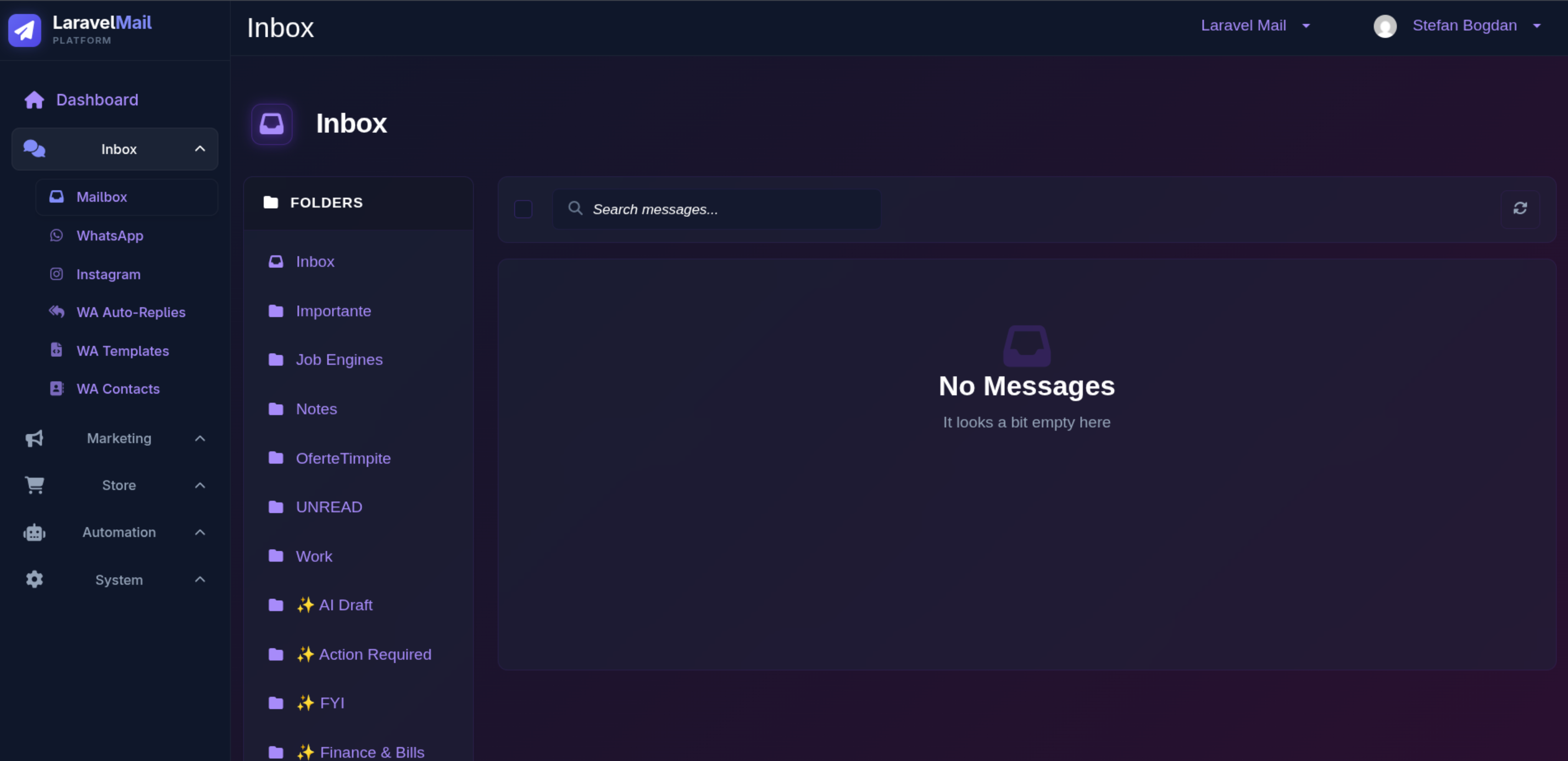The image size is (1568, 761).
Task: Select the WA Templates menu entry
Action: 123,350
